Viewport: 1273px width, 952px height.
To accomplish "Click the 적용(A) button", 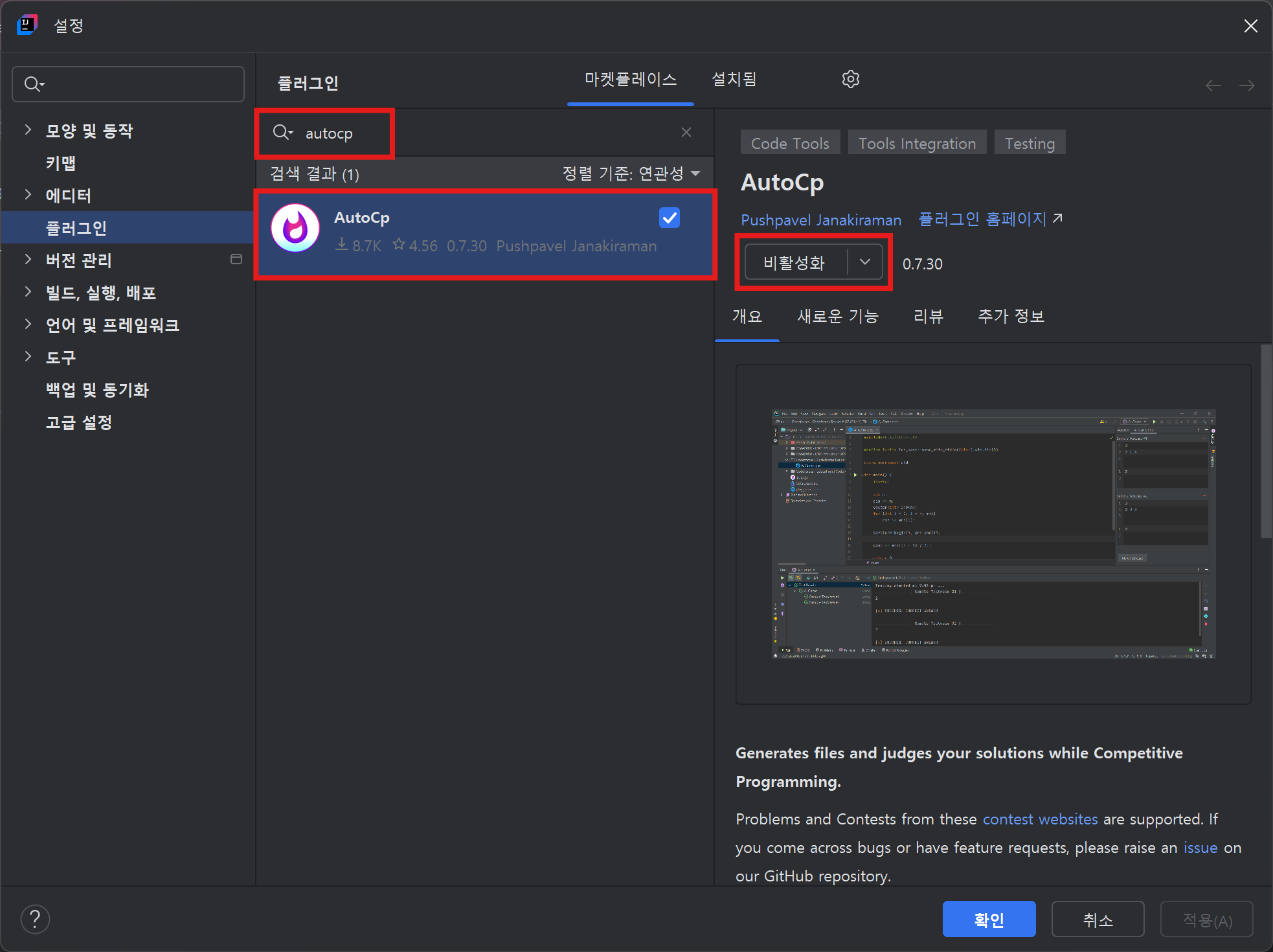I will tap(1206, 919).
